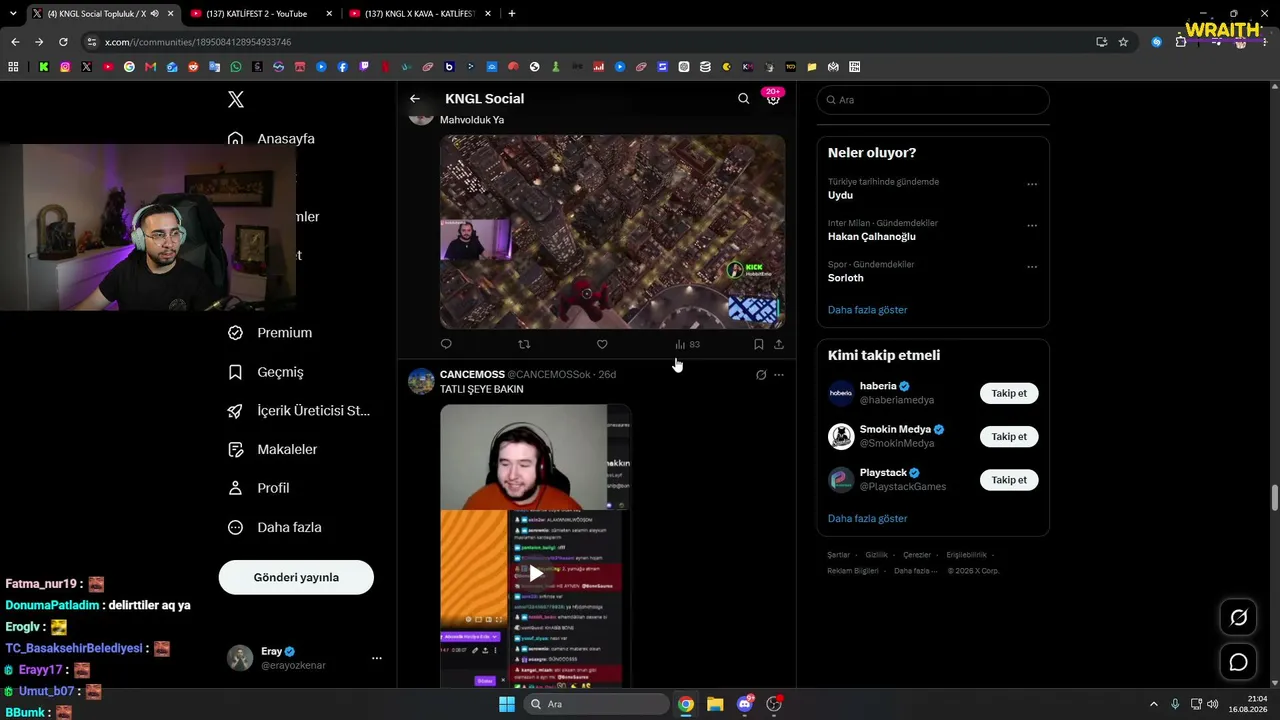The width and height of the screenshot is (1280, 720).
Task: Search within the KNGL Social community
Action: 743,99
